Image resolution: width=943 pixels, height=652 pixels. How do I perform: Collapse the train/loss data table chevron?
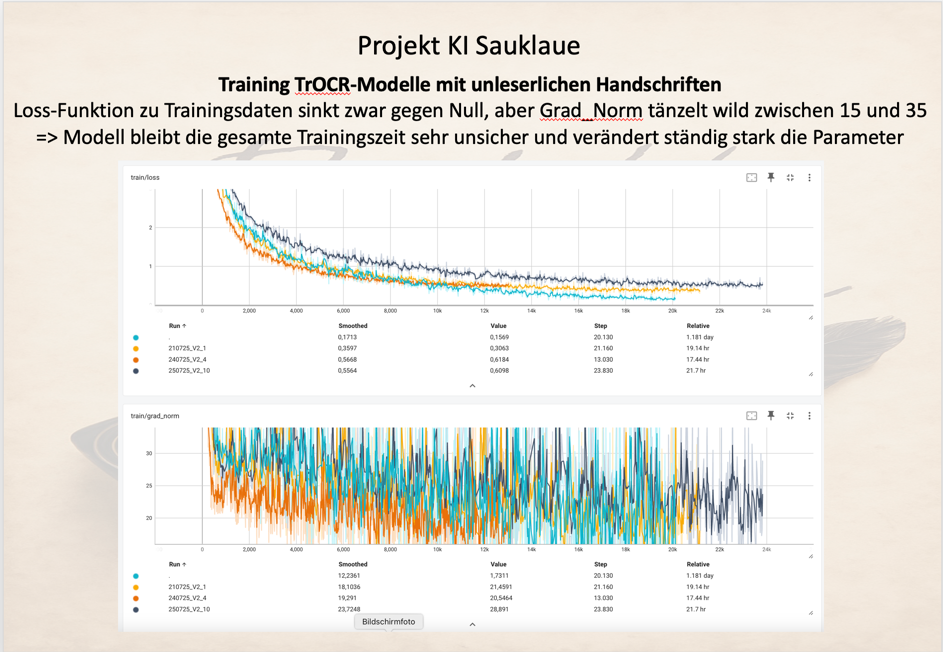pyautogui.click(x=472, y=386)
